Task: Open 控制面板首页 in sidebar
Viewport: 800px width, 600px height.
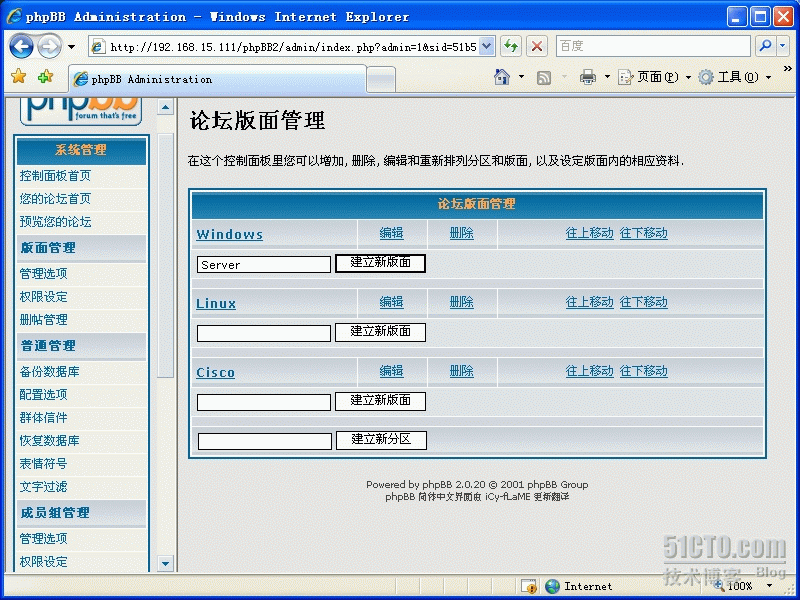Action: tap(55, 176)
